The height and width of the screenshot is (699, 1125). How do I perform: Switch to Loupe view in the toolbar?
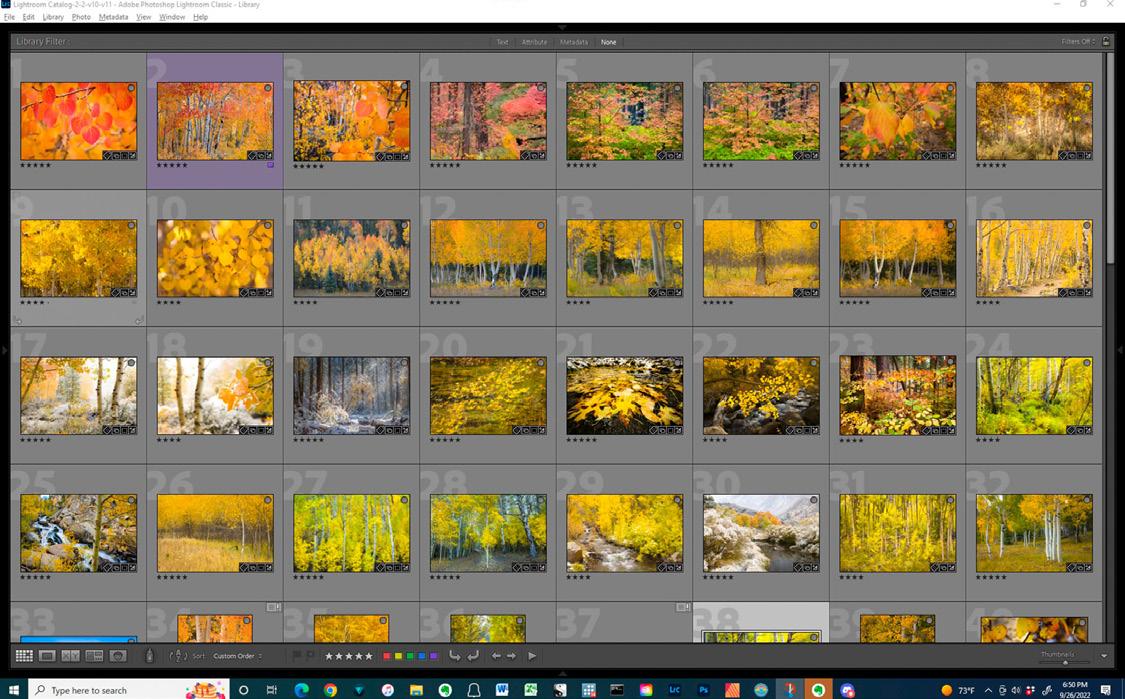(47, 656)
